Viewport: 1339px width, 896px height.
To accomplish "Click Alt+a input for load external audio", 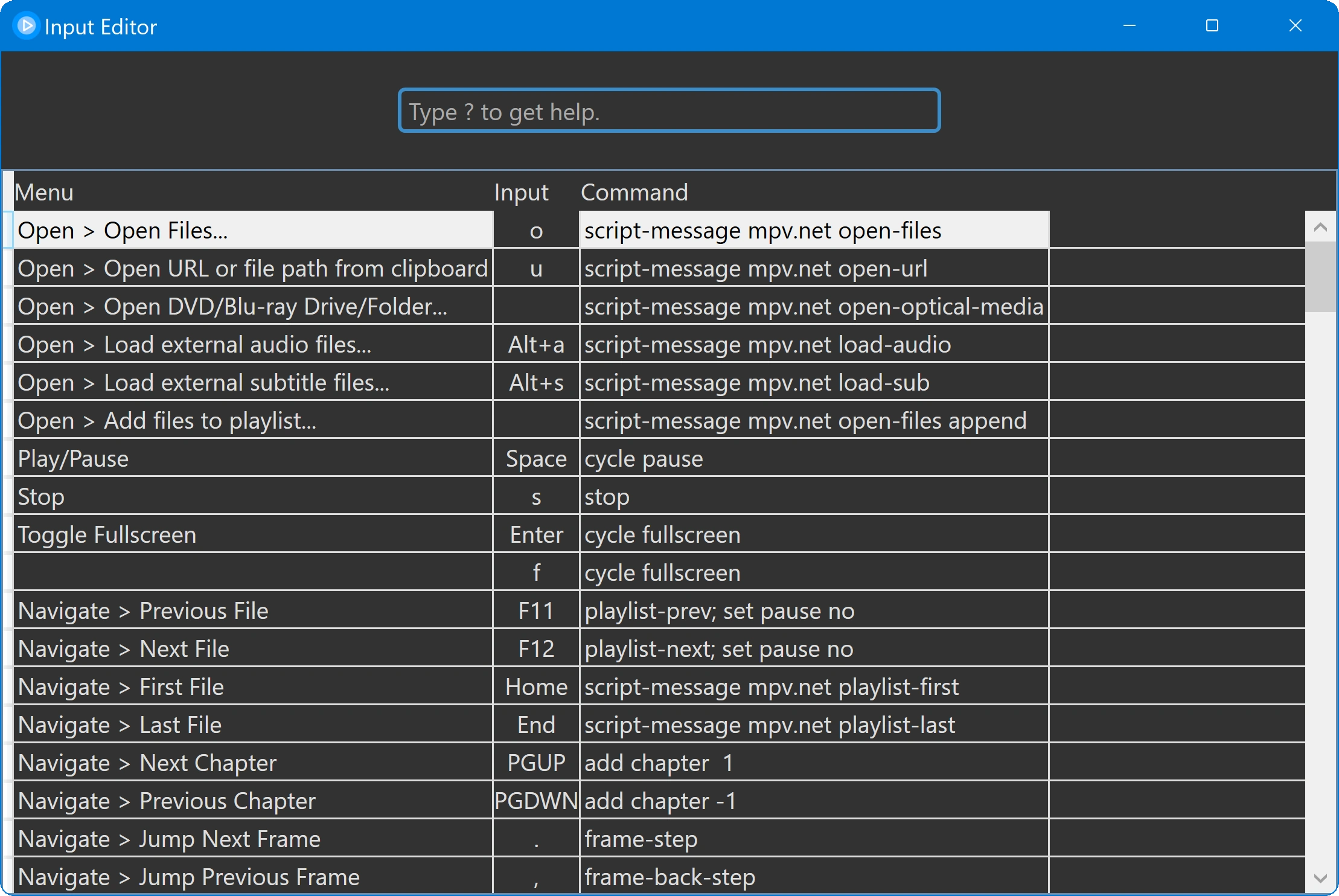I will pos(536,345).
